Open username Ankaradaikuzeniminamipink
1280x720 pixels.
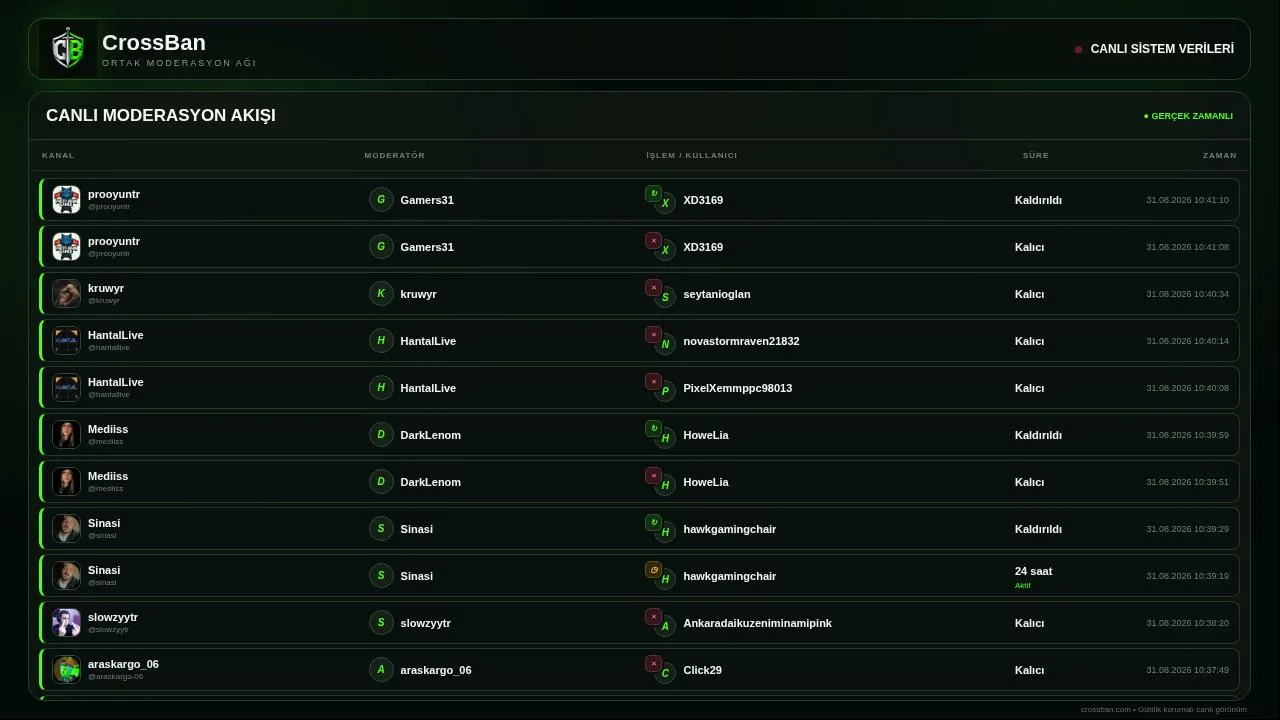758,623
